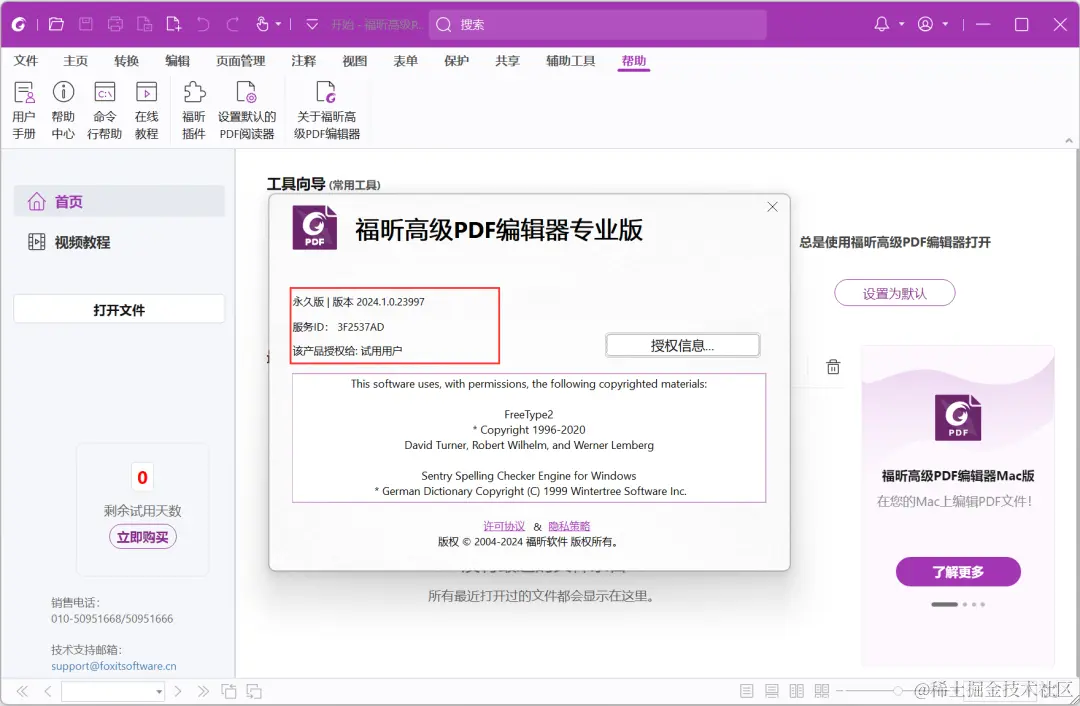
Task: Click the Foxit logo in title bar
Action: (x=19, y=24)
